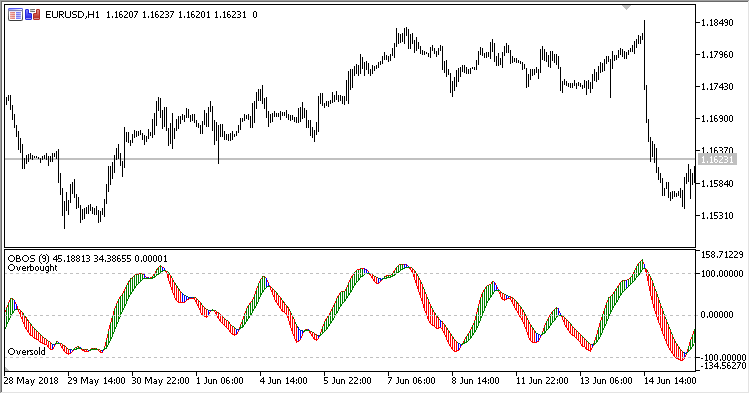Click the 1 Jun 06:00 time label
The image size is (750, 394).
pos(220,381)
